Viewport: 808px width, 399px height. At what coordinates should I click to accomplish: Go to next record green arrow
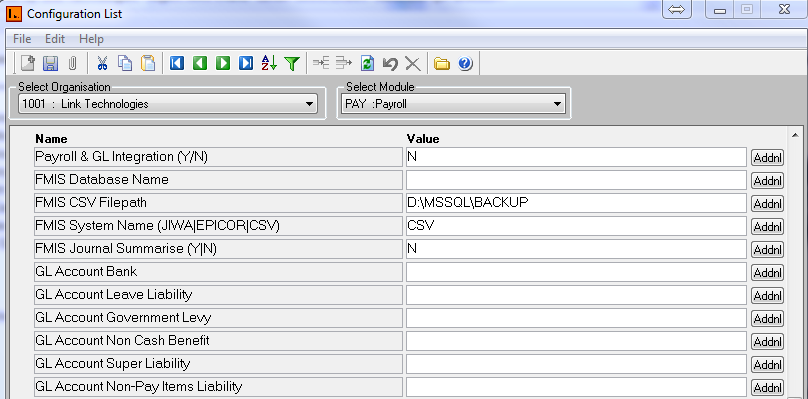(223, 63)
